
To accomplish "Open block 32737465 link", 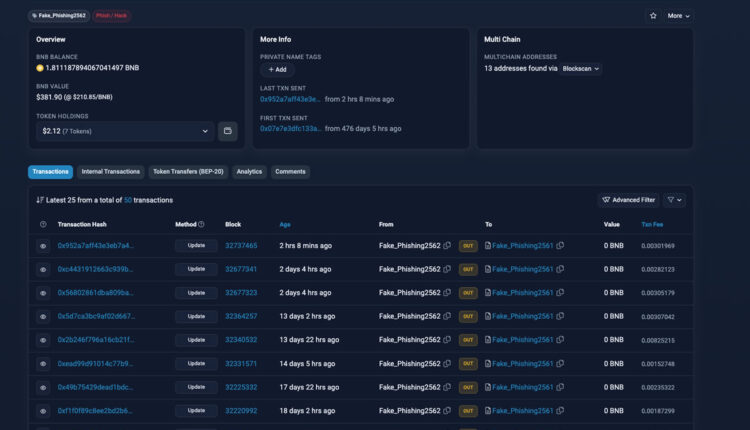I will 240,245.
